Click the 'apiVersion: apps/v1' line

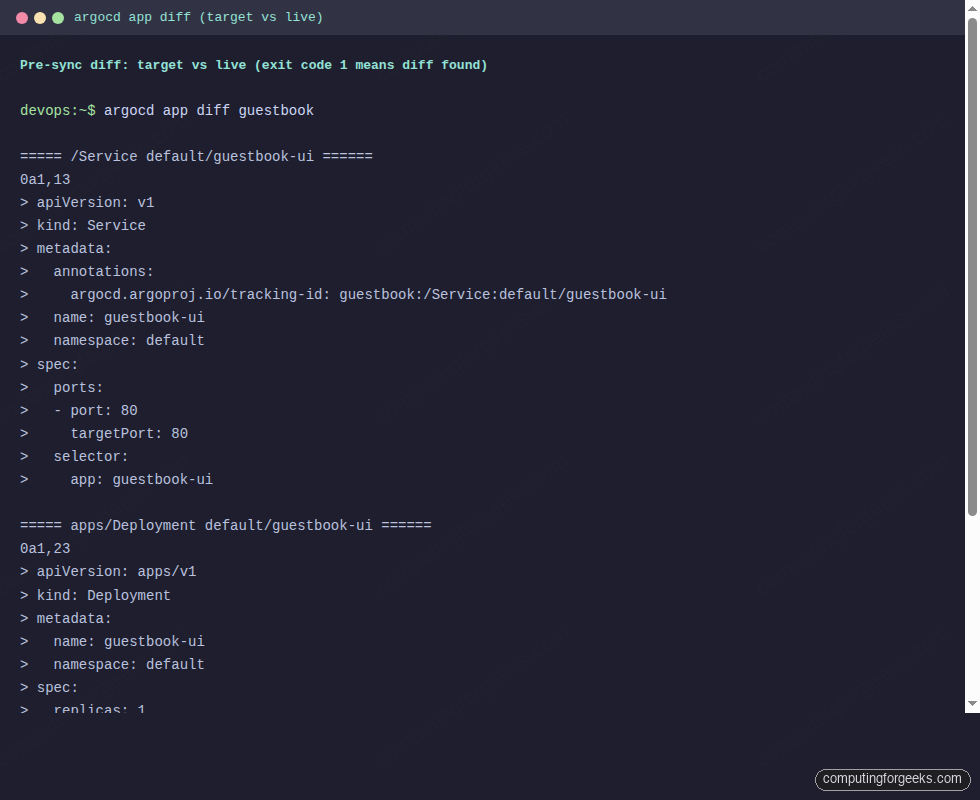tap(108, 572)
